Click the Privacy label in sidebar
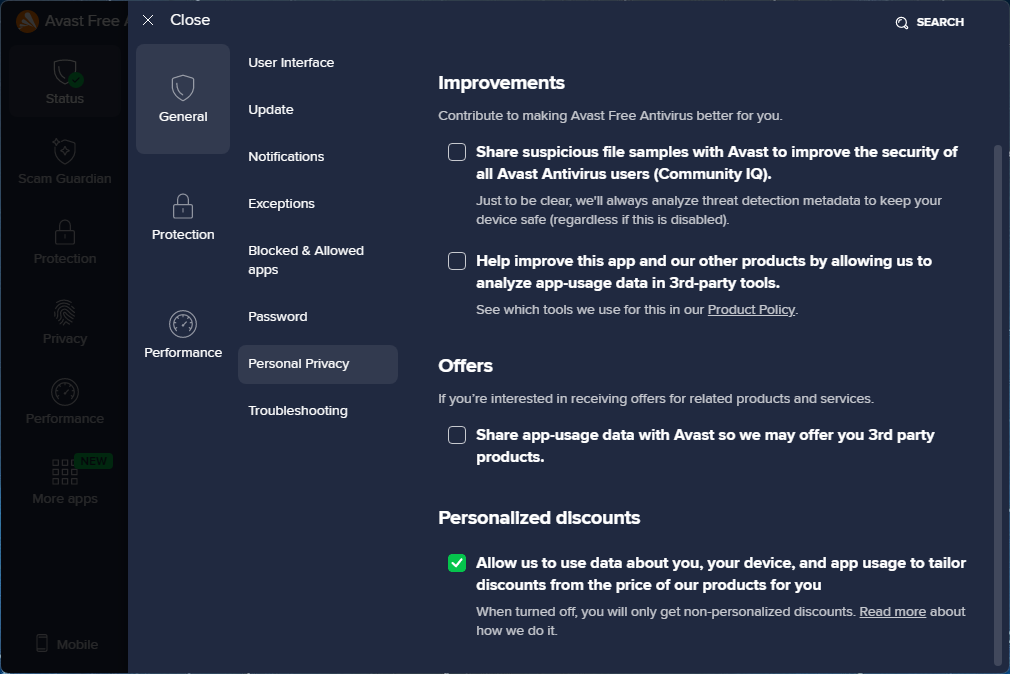Image resolution: width=1010 pixels, height=674 pixels. point(64,338)
